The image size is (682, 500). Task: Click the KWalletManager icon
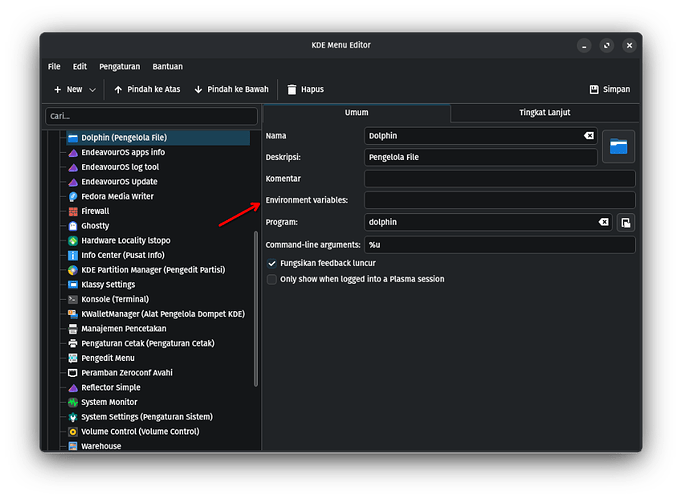[73, 314]
